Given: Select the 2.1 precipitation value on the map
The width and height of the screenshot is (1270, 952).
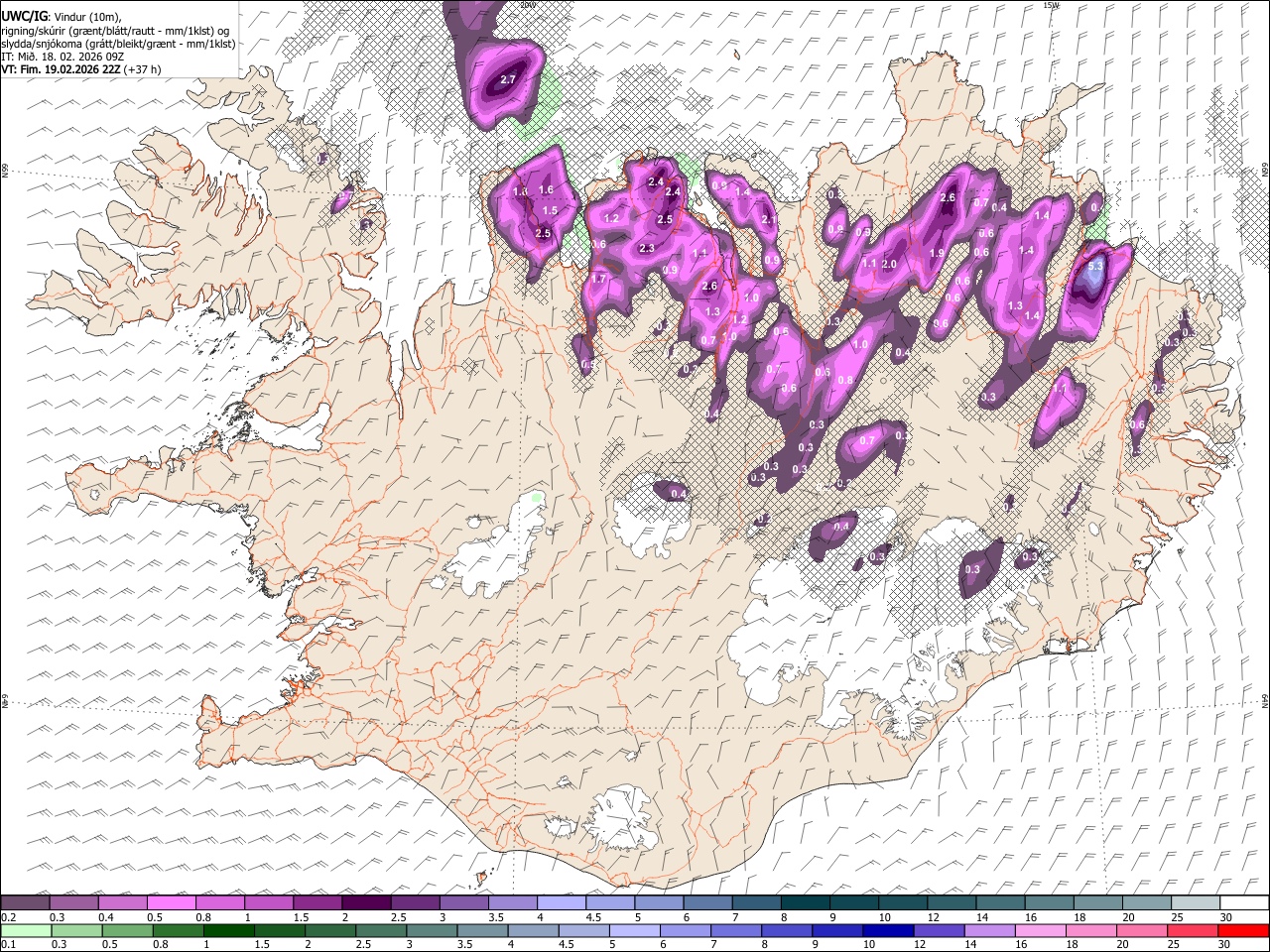Looking at the screenshot, I should [x=768, y=219].
